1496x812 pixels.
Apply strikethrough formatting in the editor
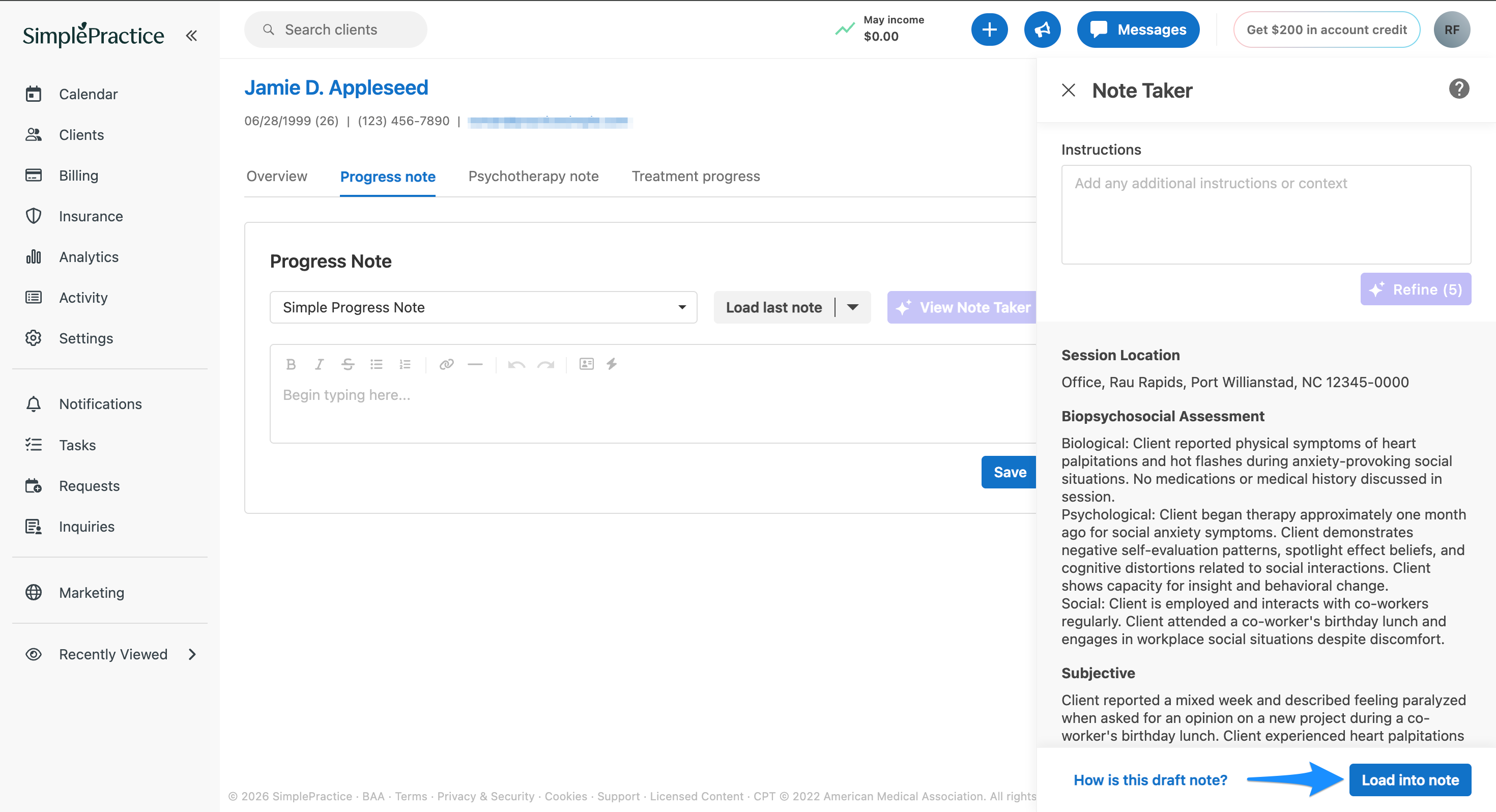(x=348, y=364)
